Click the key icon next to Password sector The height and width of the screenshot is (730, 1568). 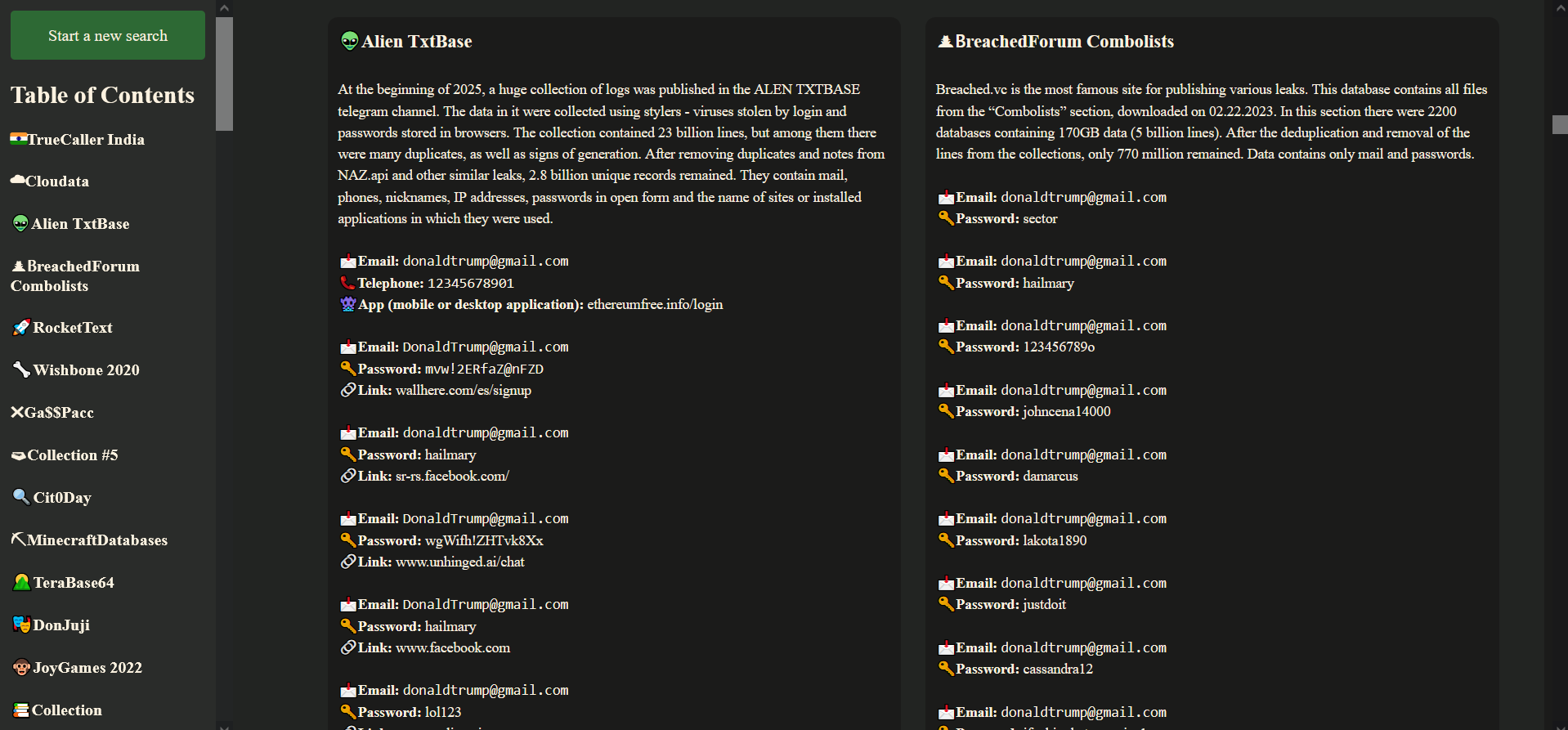pos(946,218)
